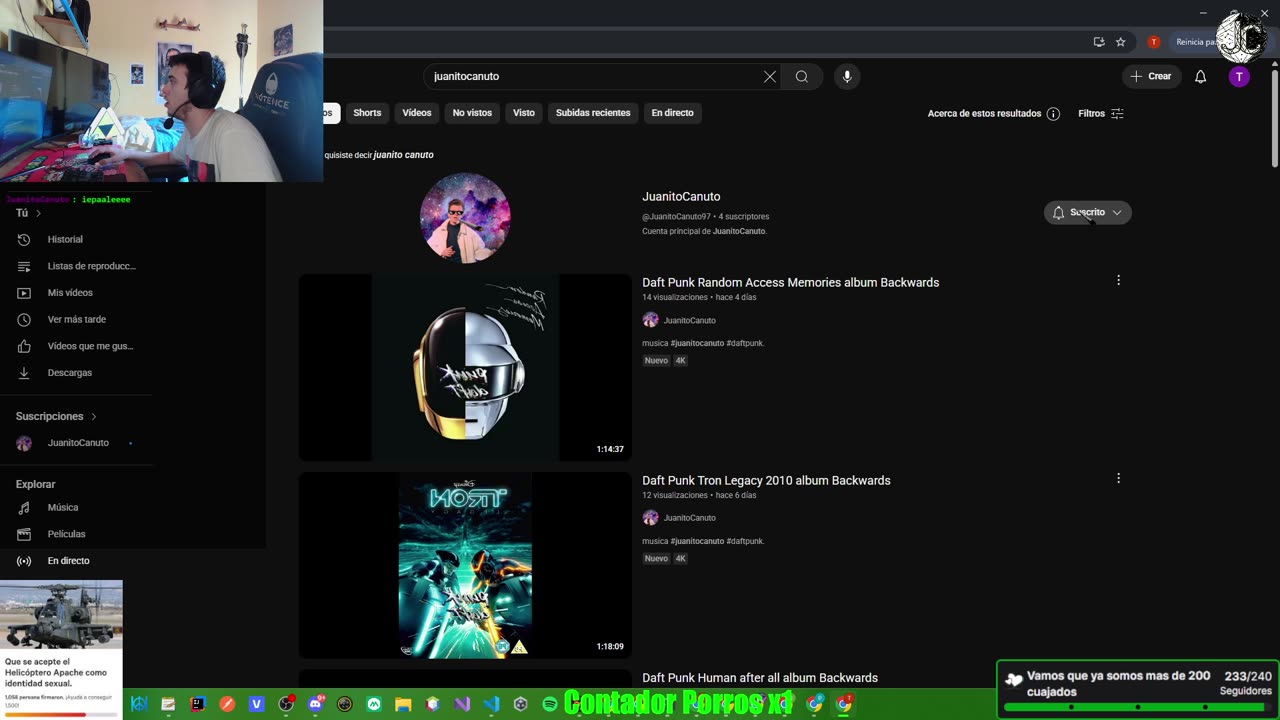Bookmark this page with the star icon

1121,42
